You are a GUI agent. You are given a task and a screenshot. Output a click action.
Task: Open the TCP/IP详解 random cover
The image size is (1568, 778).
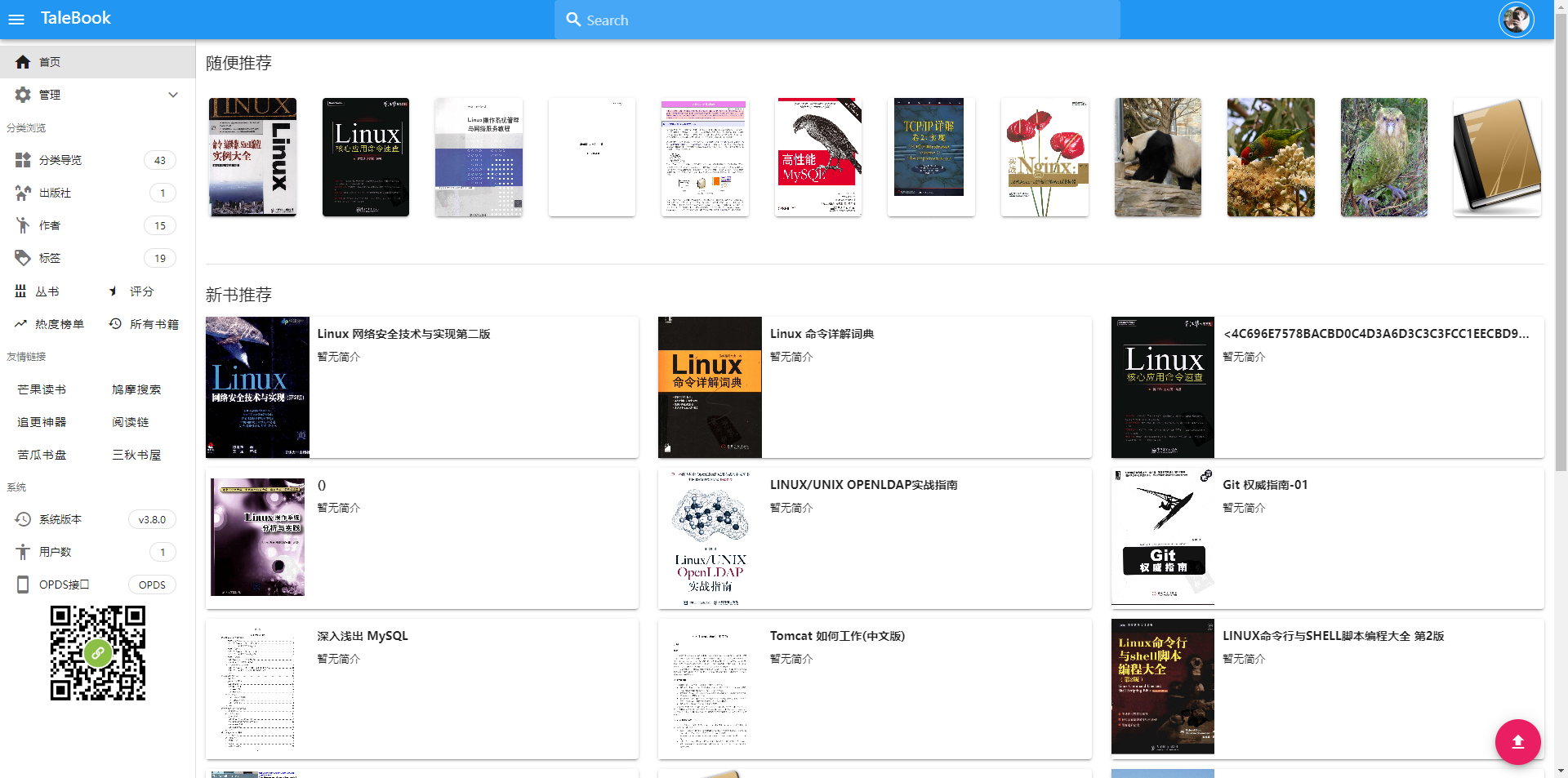pyautogui.click(x=931, y=157)
